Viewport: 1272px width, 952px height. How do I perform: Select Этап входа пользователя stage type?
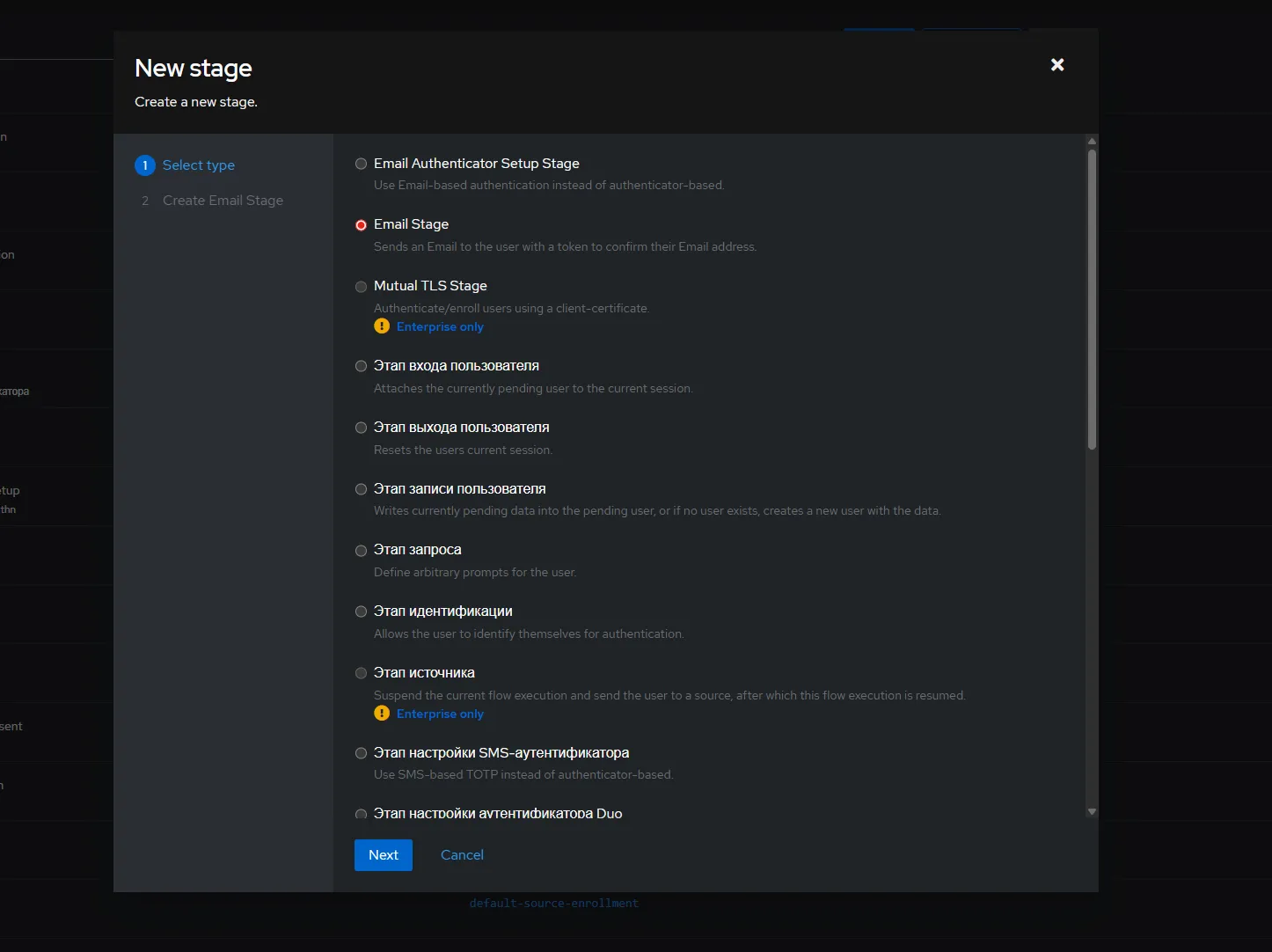click(x=361, y=366)
